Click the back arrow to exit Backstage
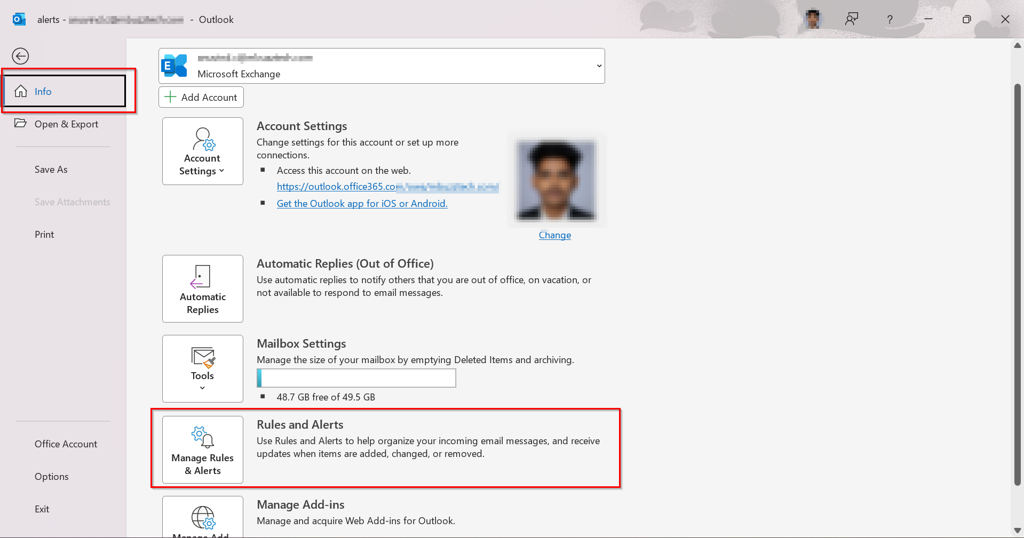Viewport: 1024px width, 538px height. click(20, 56)
